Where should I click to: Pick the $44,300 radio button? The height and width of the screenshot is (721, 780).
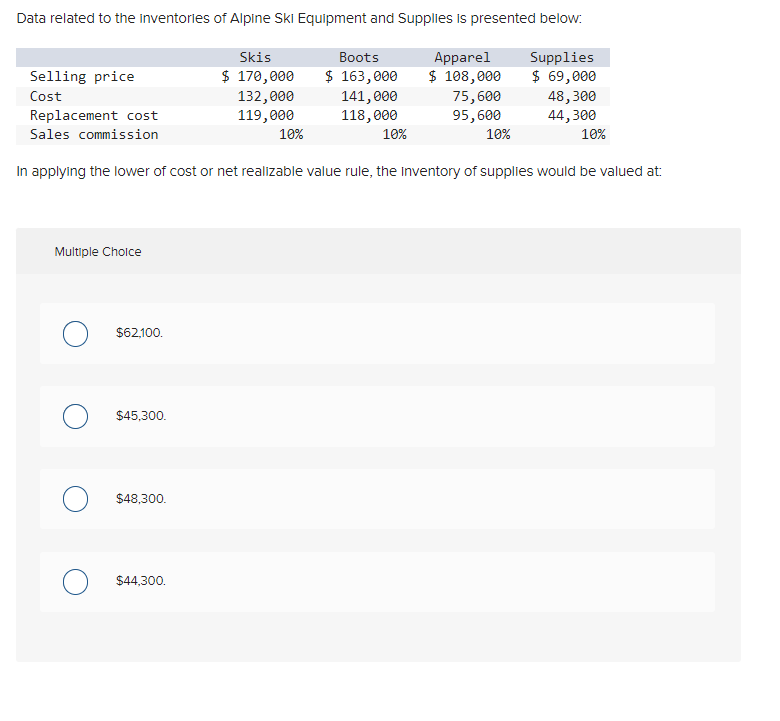(76, 582)
